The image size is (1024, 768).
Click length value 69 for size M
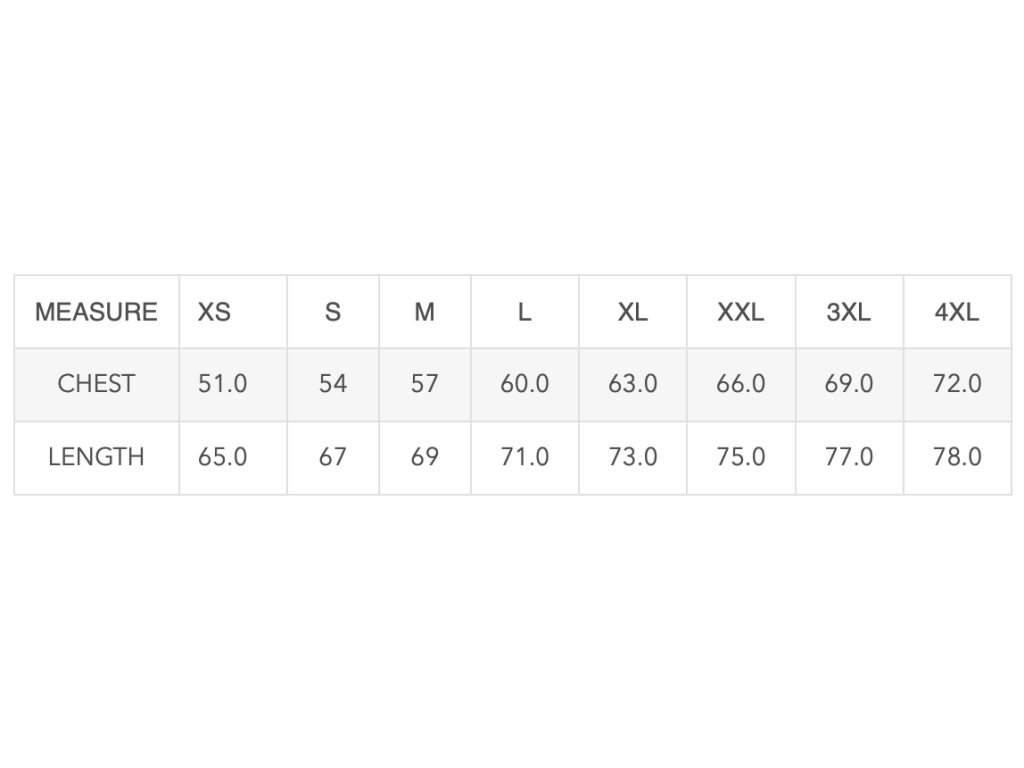coord(425,457)
